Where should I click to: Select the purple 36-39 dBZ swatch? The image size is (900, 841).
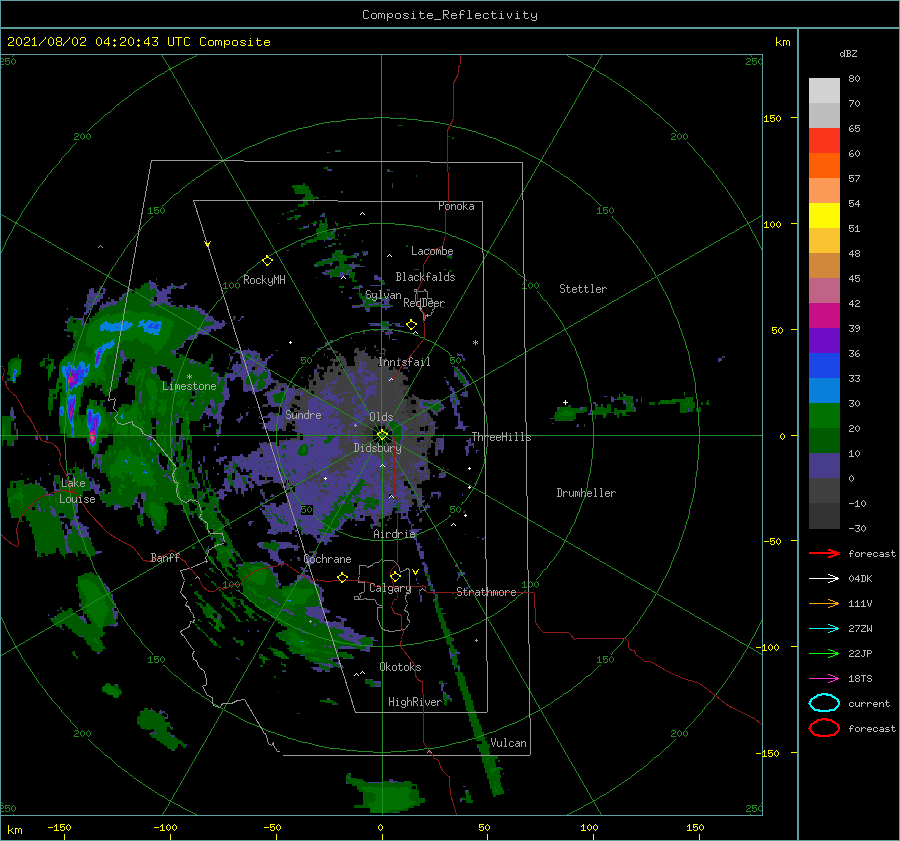pyautogui.click(x=824, y=340)
